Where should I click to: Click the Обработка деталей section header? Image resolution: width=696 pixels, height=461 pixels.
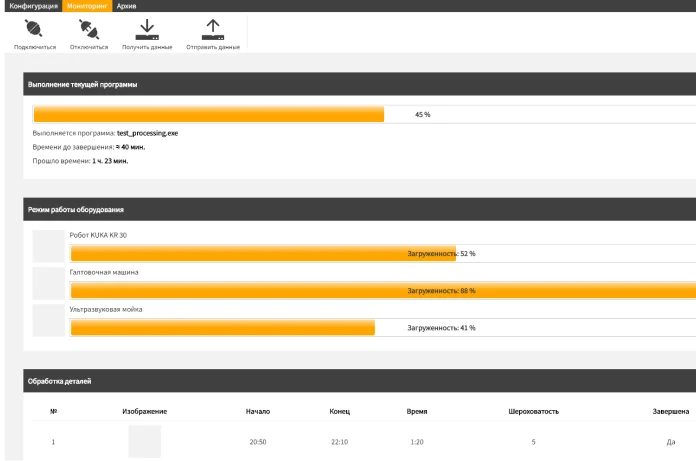[360, 381]
